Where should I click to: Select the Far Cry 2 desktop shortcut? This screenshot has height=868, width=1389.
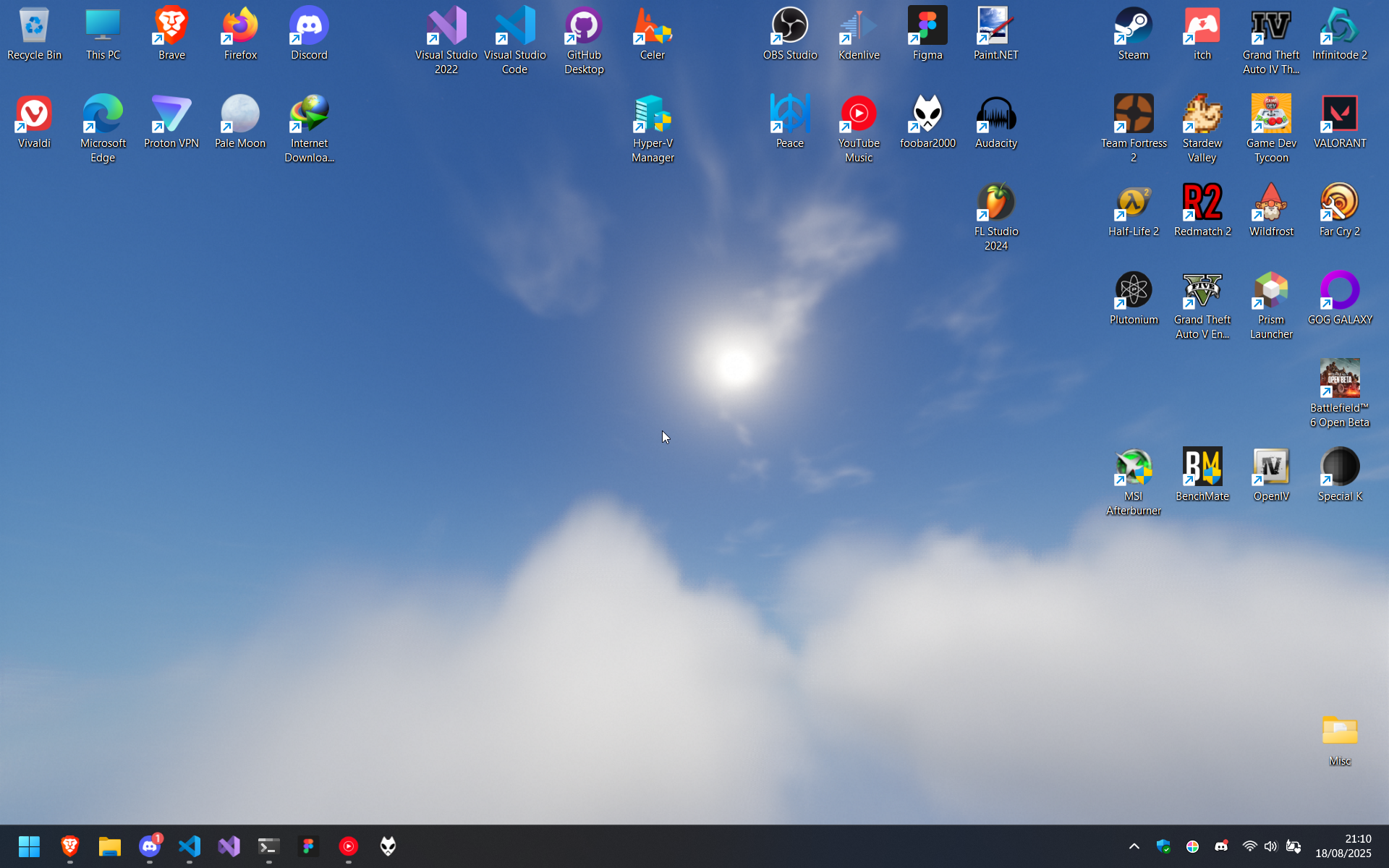1340,210
